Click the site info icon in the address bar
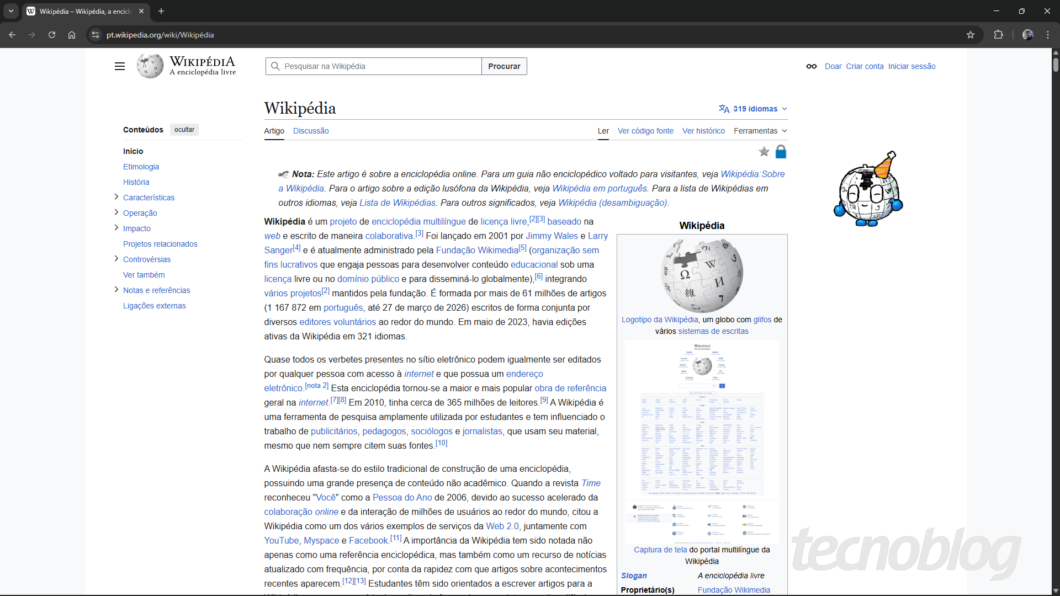Image resolution: width=1060 pixels, height=596 pixels. pyautogui.click(x=95, y=33)
